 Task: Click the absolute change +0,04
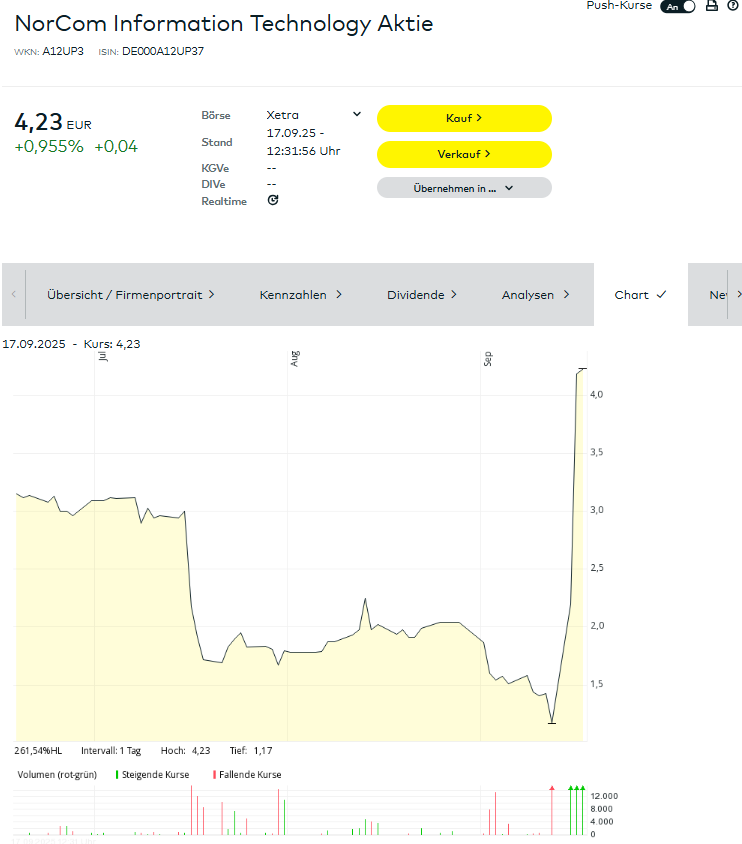[x=116, y=146]
